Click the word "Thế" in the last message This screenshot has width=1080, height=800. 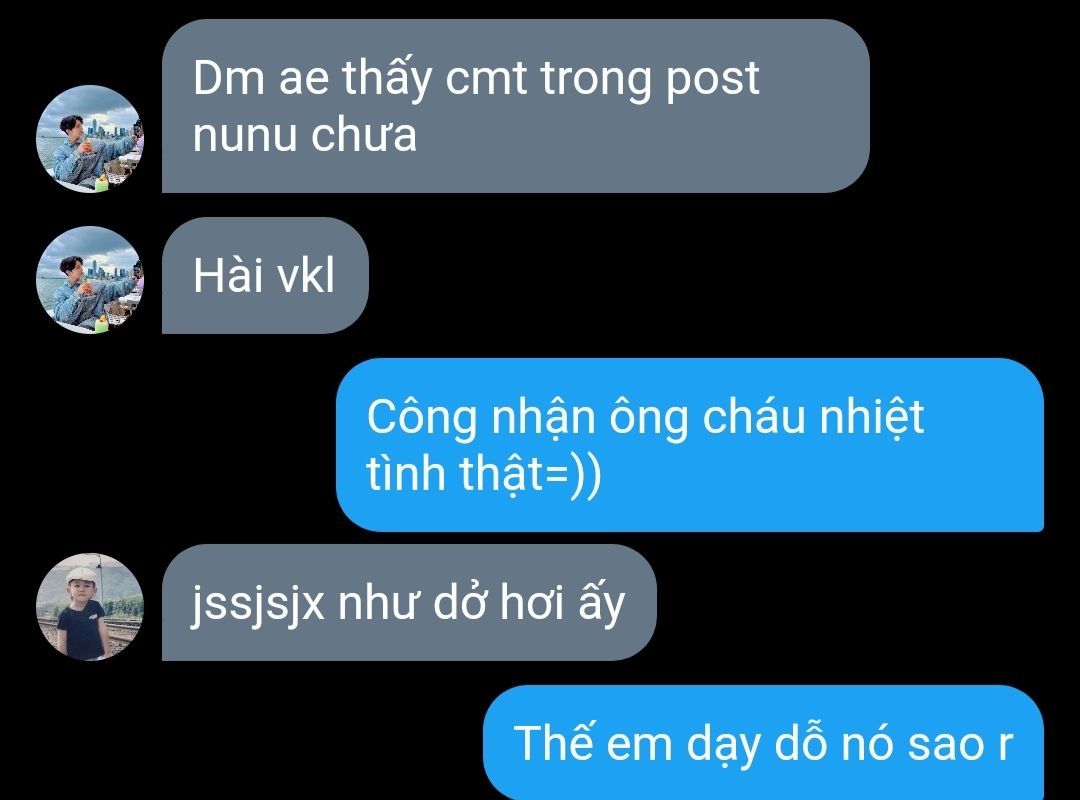pyautogui.click(x=553, y=741)
